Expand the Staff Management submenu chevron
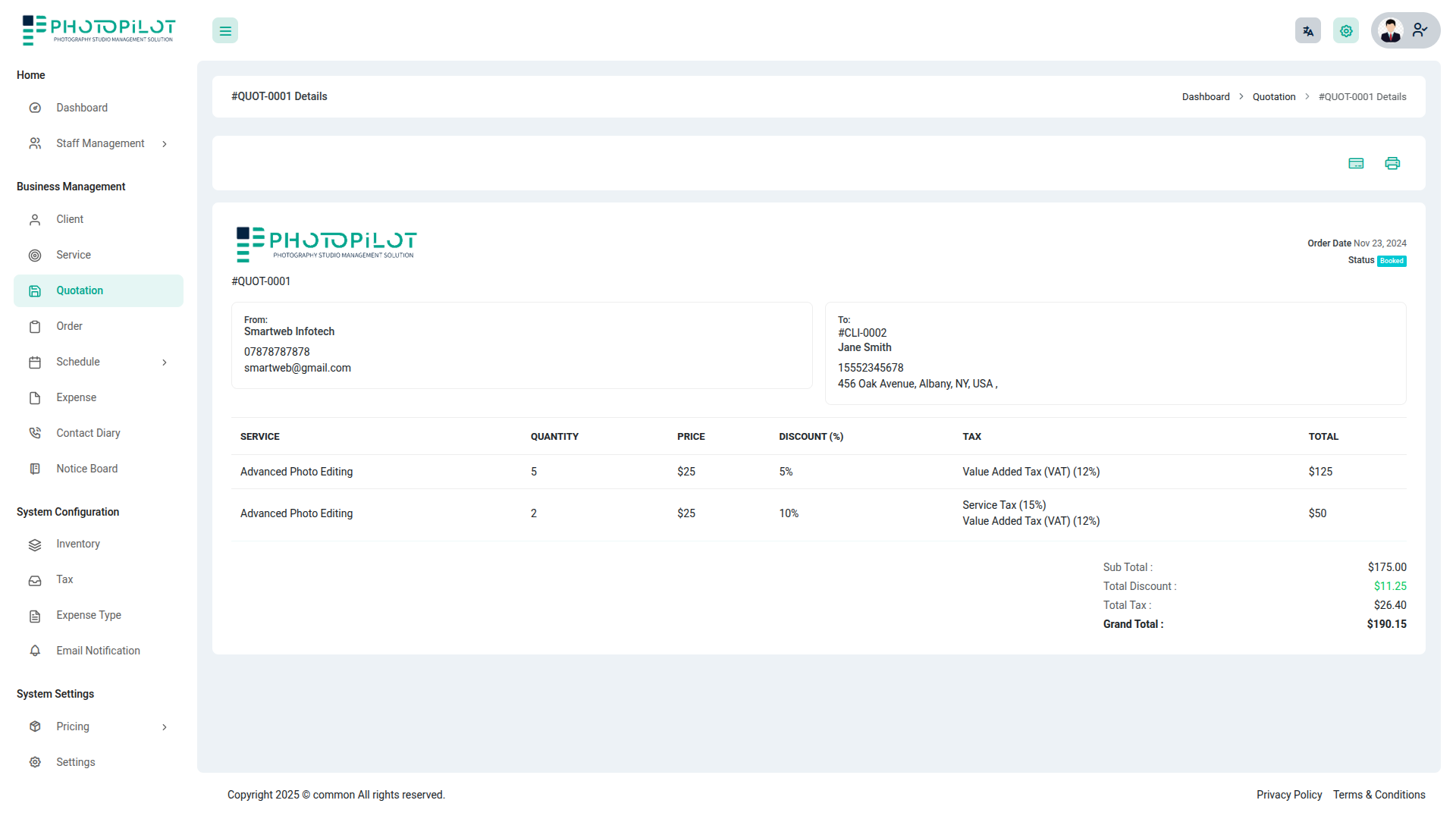Image resolution: width=1456 pixels, height=819 pixels. pos(165,144)
